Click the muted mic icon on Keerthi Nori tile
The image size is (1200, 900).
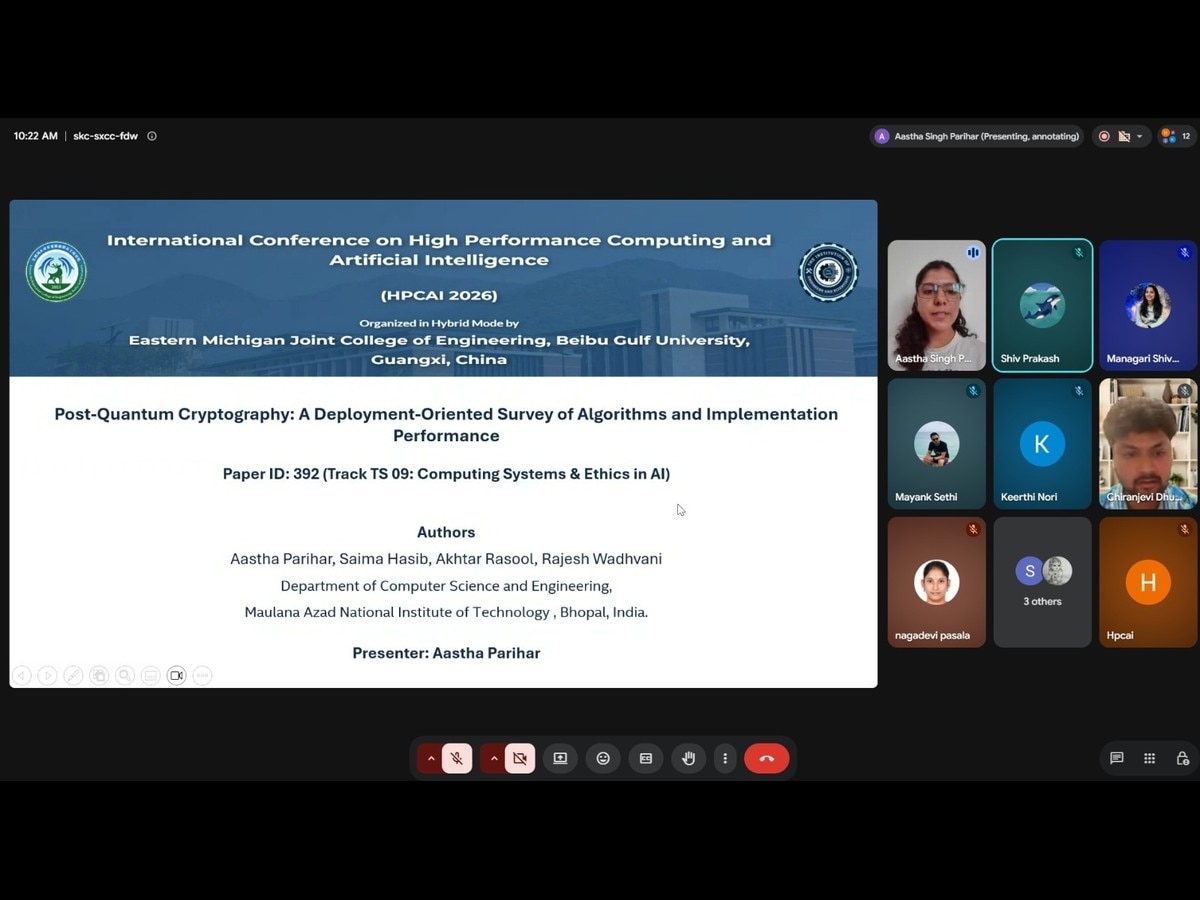[x=1078, y=391]
